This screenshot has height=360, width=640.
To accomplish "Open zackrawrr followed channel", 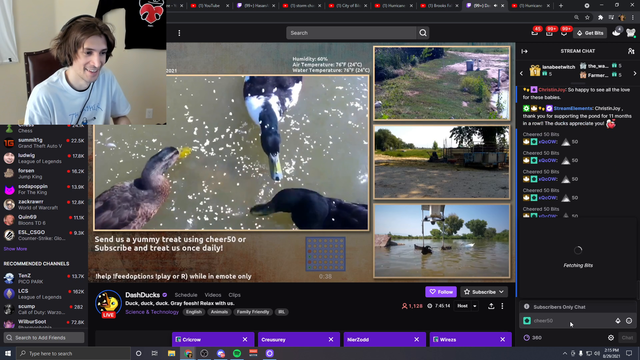I will click(x=44, y=204).
